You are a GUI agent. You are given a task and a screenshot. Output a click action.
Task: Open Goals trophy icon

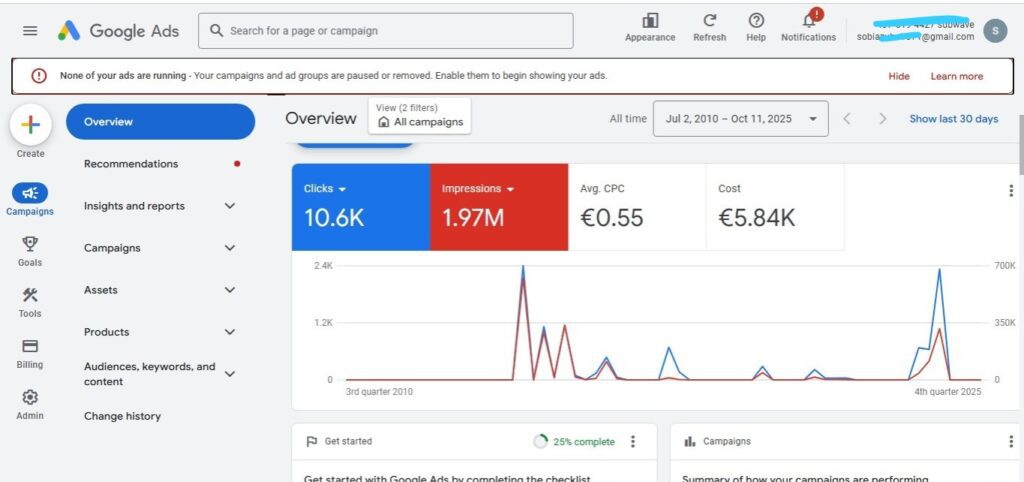(x=30, y=244)
